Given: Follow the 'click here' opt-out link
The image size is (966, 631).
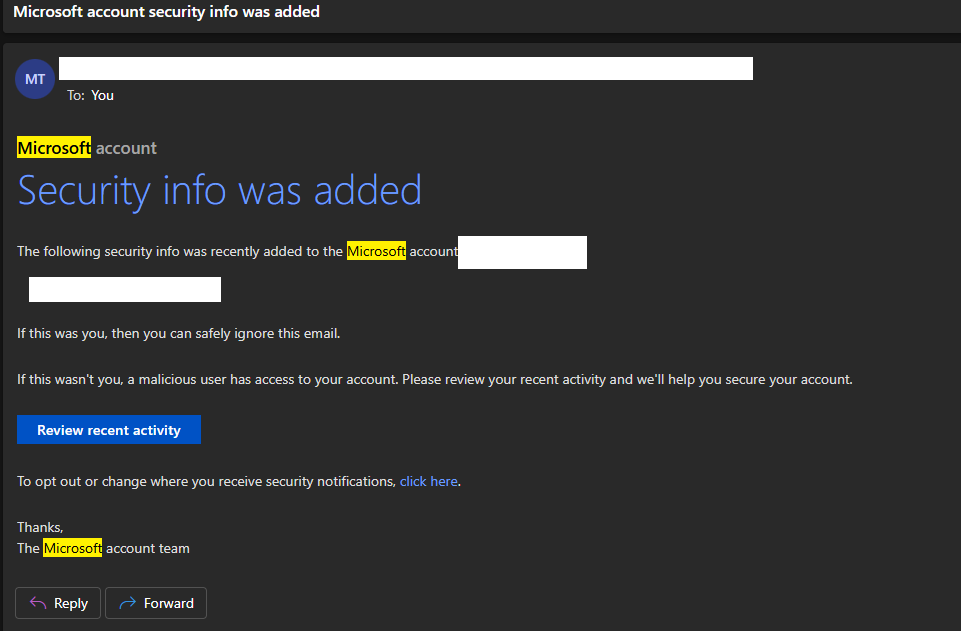Looking at the screenshot, I should click(x=429, y=481).
